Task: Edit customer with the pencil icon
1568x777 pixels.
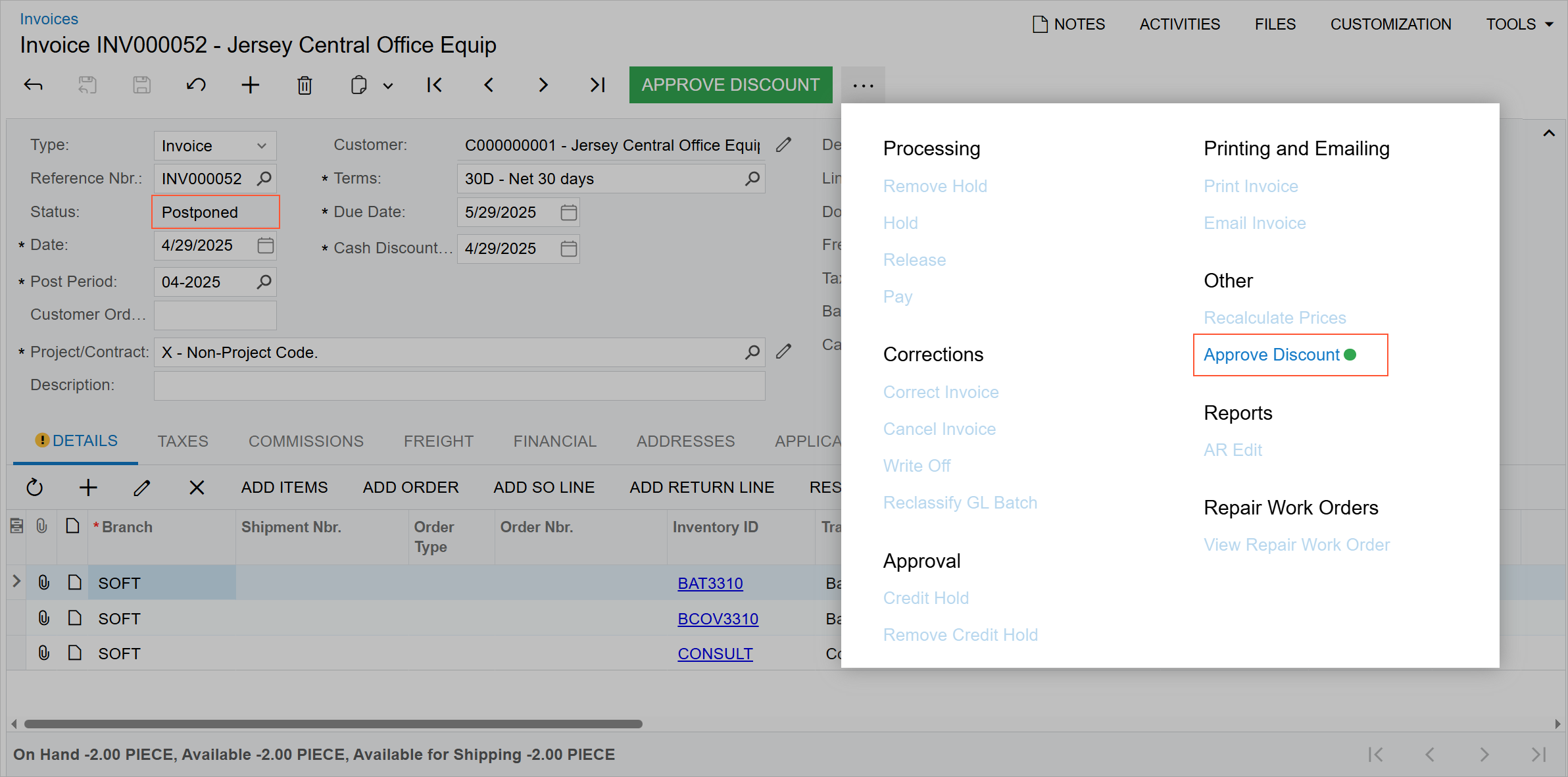Action: 783,145
